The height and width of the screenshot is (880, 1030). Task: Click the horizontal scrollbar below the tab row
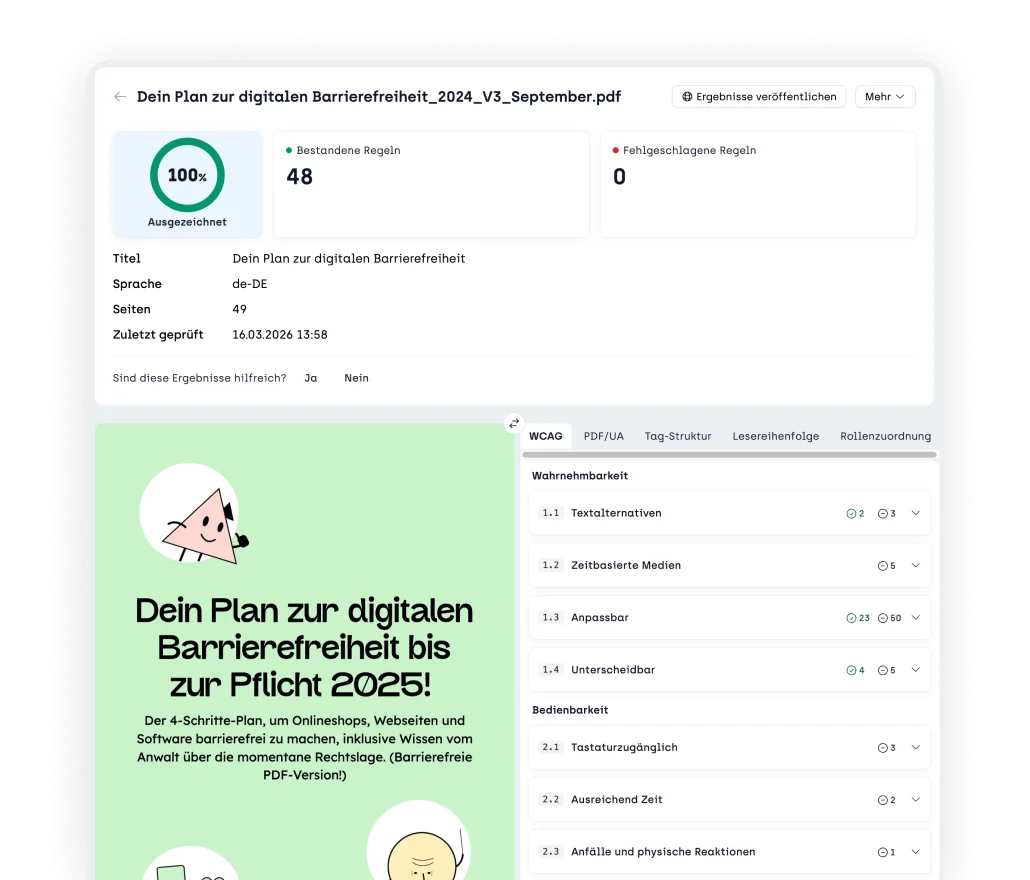[x=728, y=456]
